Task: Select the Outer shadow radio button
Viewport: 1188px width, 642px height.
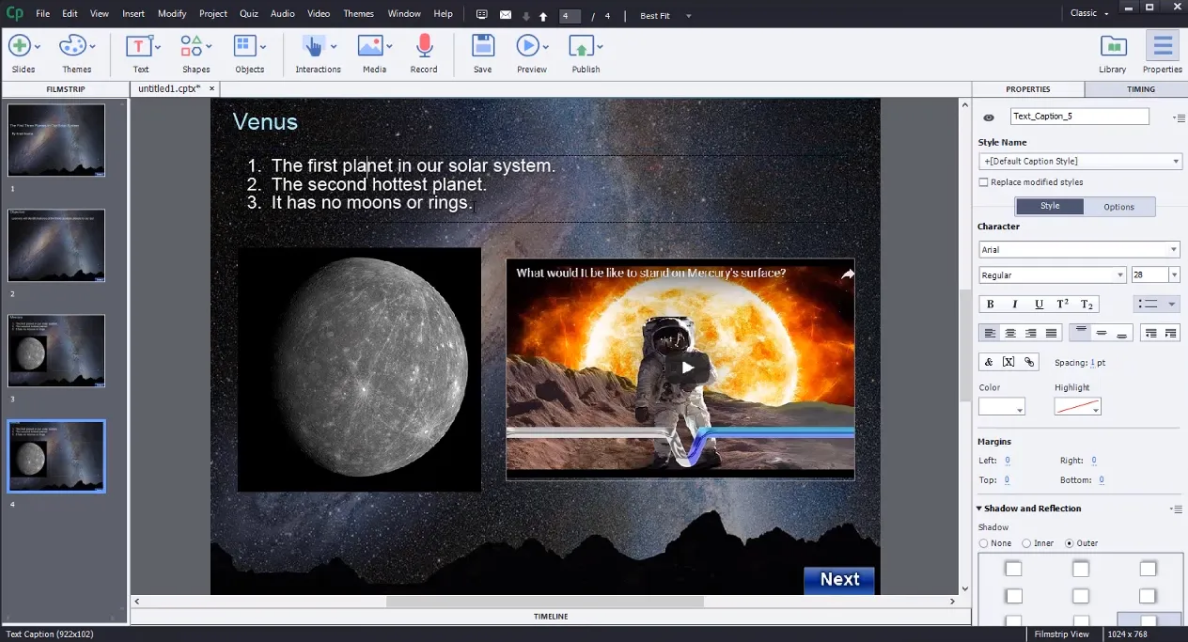Action: (1070, 543)
